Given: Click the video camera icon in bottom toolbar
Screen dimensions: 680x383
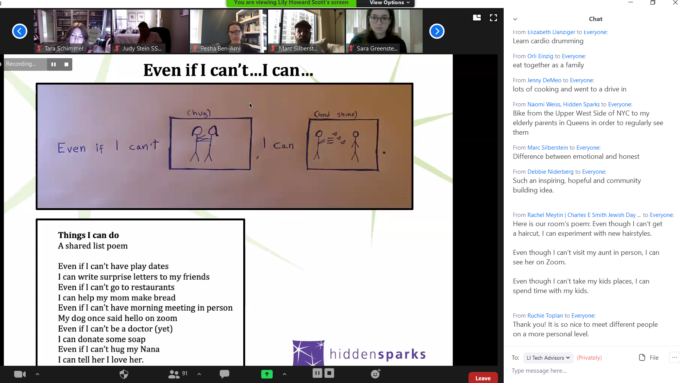Looking at the screenshot, I should pyautogui.click(x=20, y=374).
